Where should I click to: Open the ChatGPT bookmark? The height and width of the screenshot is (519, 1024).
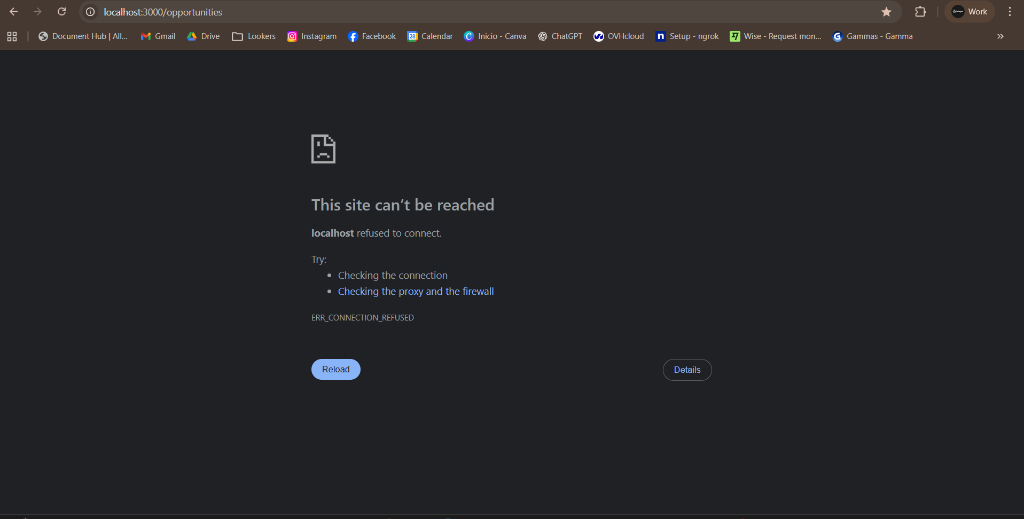pos(560,36)
